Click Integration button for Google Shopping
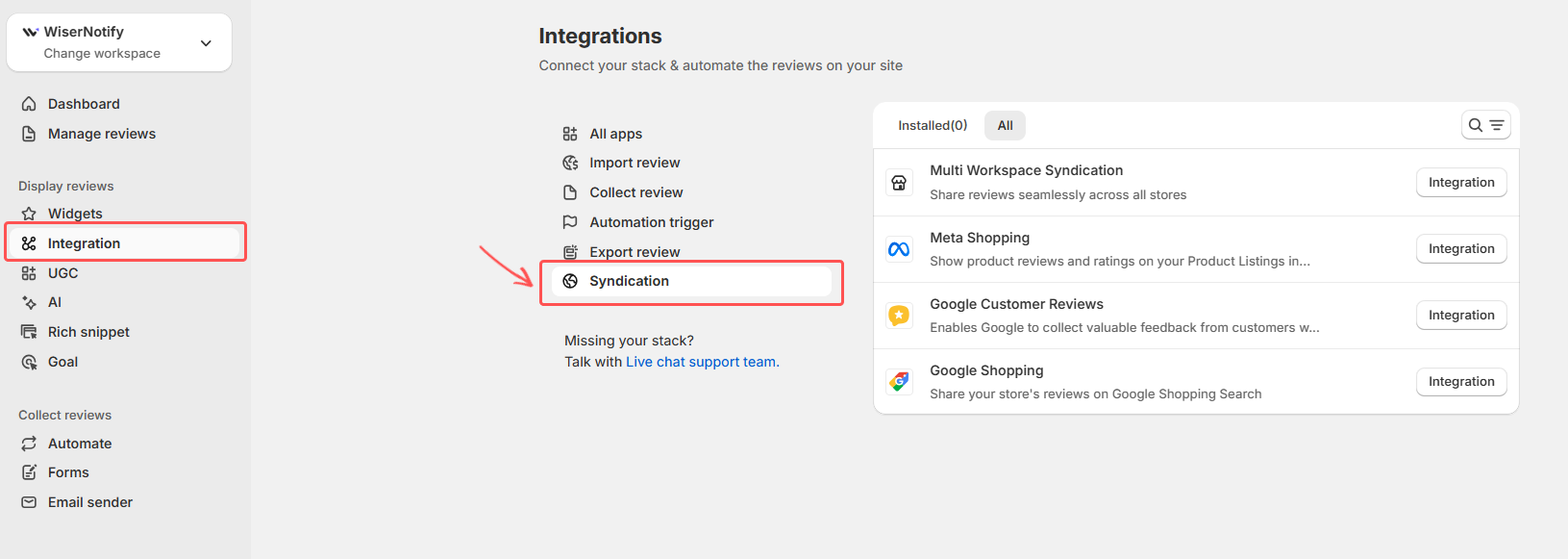Image resolution: width=1568 pixels, height=559 pixels. pos(1460,382)
